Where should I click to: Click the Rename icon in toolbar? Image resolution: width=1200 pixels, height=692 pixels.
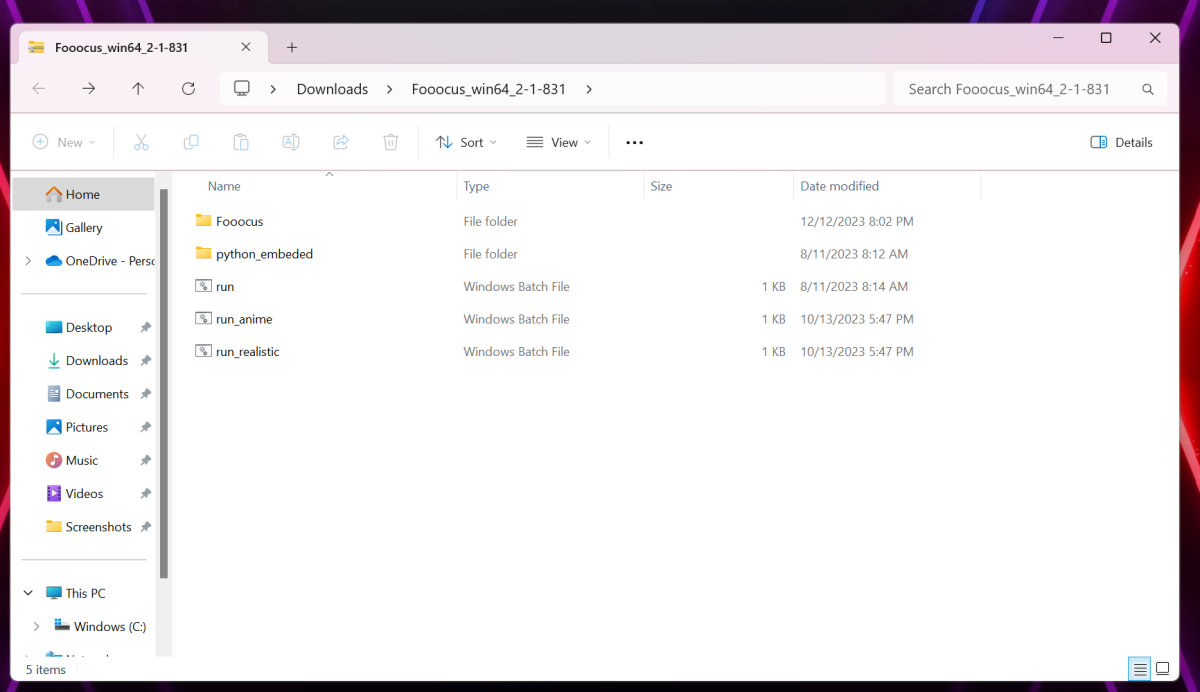291,142
